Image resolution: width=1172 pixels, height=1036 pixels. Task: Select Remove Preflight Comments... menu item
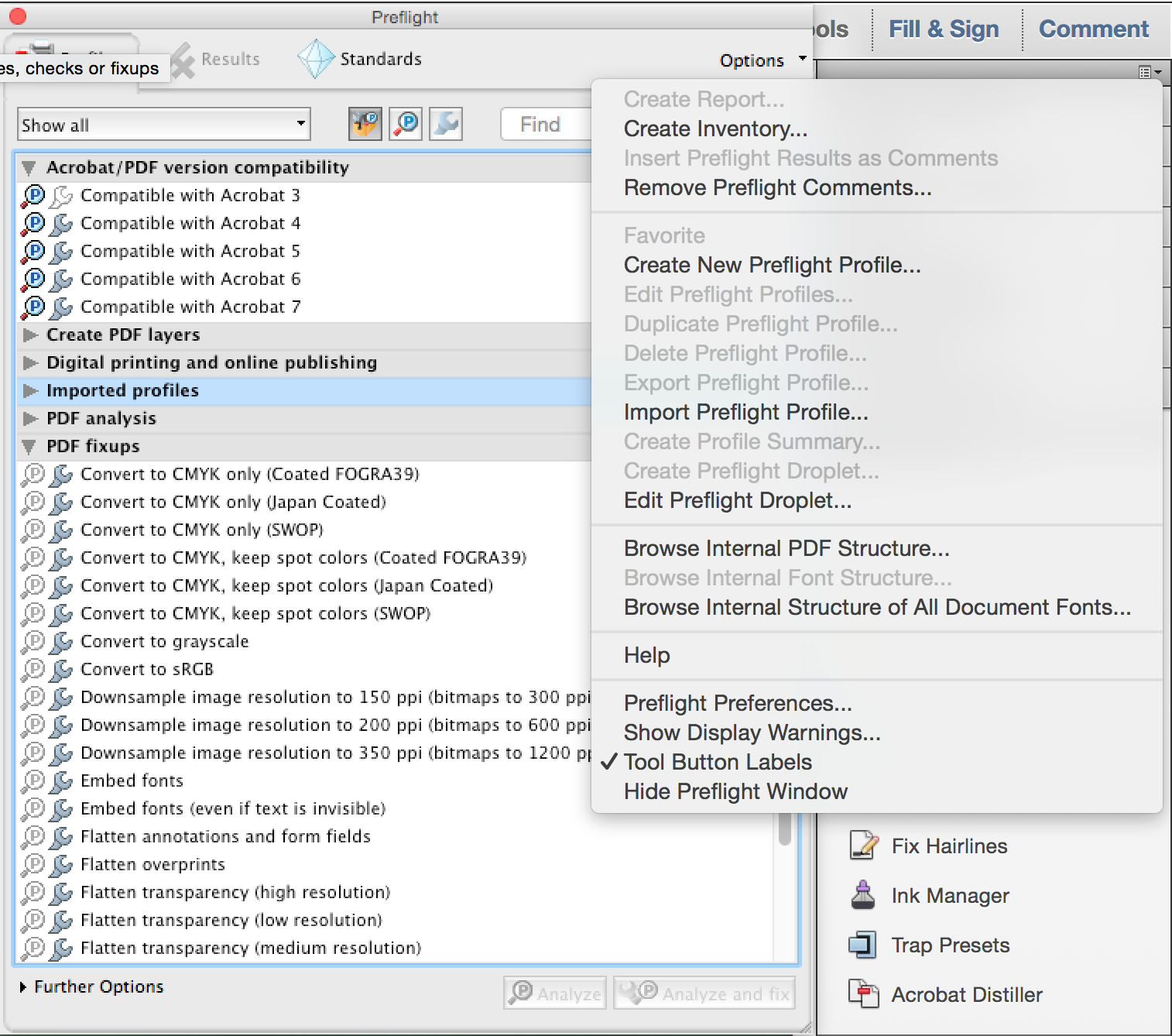point(876,187)
